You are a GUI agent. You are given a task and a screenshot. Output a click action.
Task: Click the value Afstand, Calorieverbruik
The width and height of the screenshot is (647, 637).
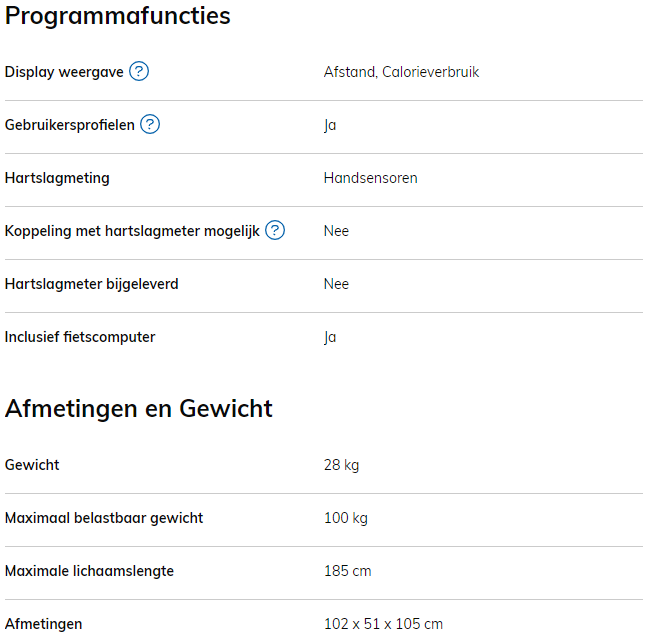pyautogui.click(x=401, y=72)
